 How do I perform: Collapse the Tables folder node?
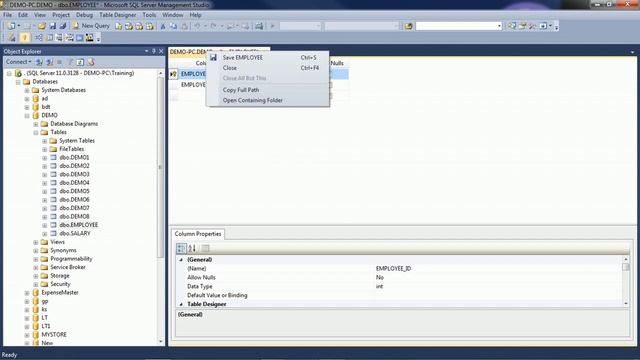point(36,133)
